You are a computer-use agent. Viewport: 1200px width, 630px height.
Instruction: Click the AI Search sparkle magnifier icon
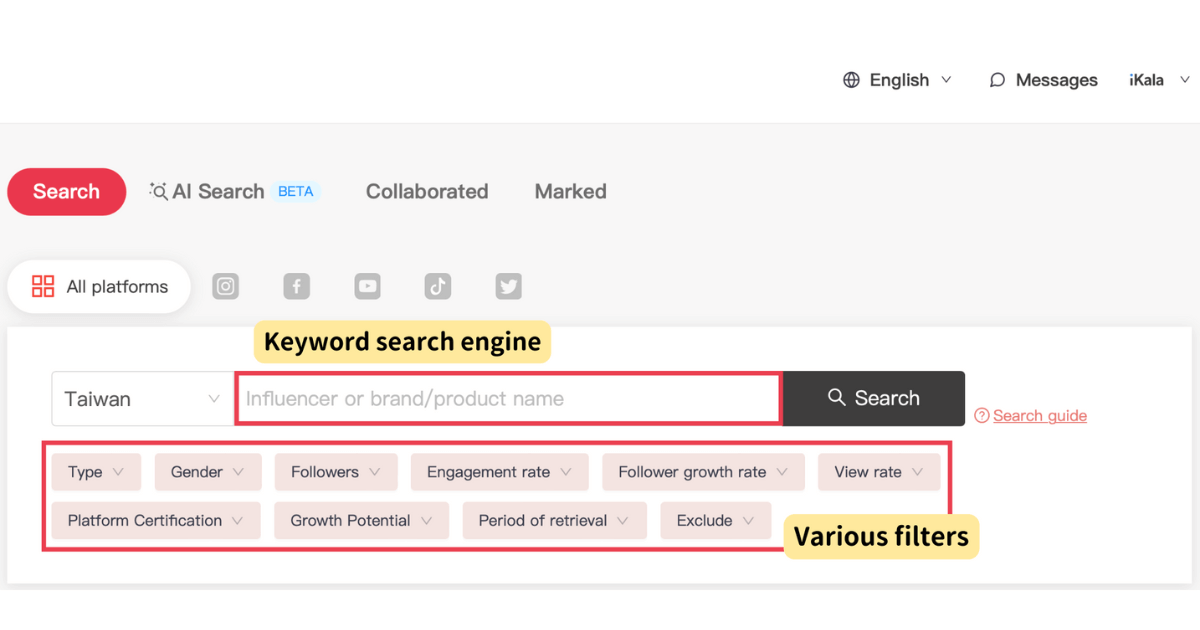tap(158, 191)
